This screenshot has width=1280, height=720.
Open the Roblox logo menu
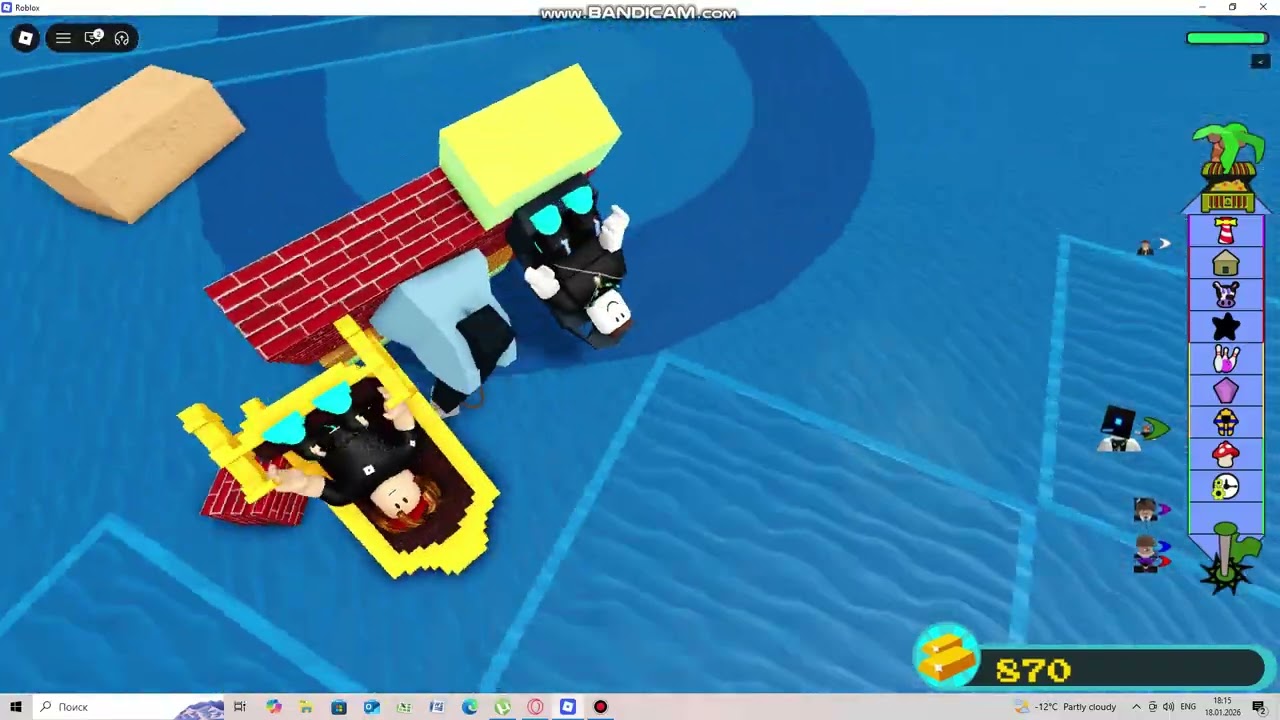tap(25, 38)
